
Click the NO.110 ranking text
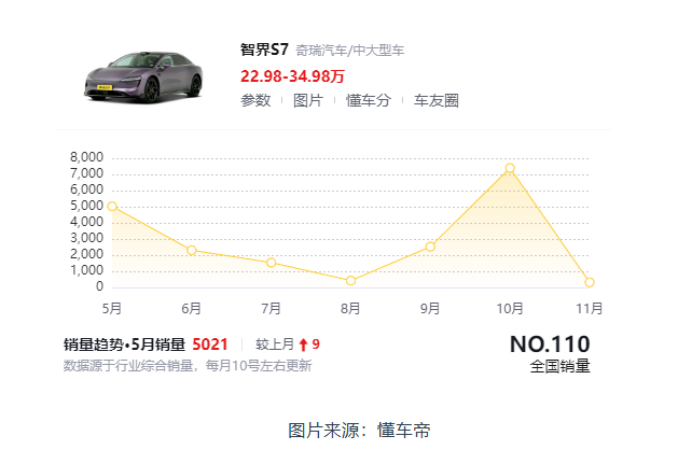click(x=550, y=344)
